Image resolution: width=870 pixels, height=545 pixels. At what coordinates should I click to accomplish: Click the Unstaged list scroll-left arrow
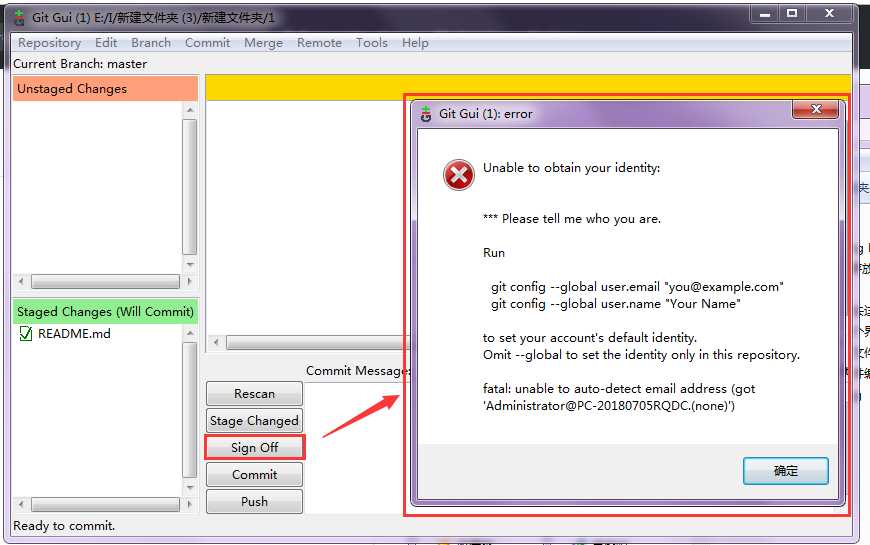pos(21,281)
